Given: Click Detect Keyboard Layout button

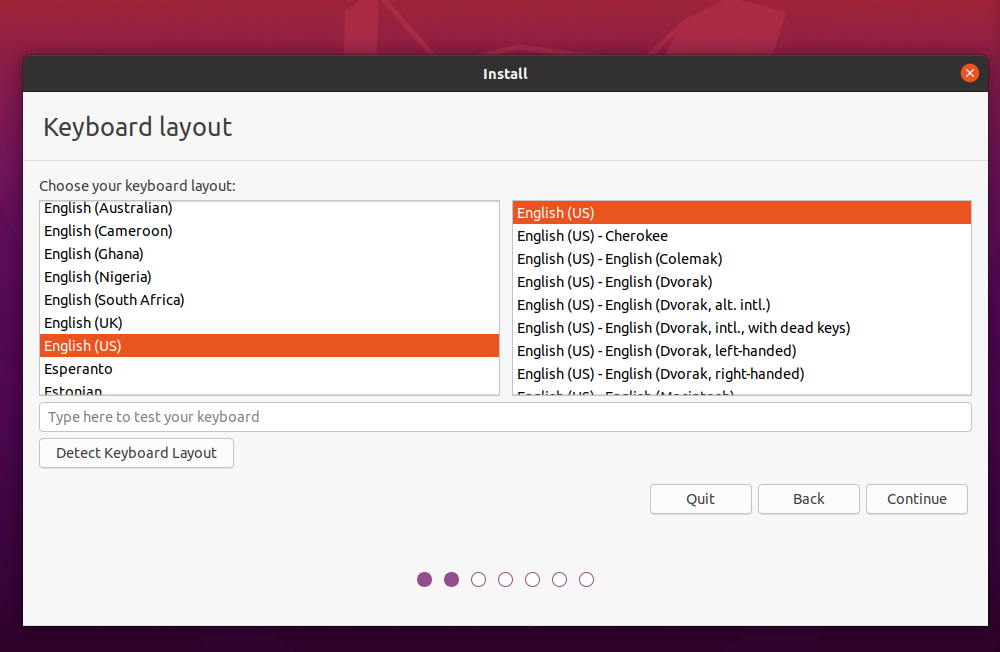Looking at the screenshot, I should [136, 453].
